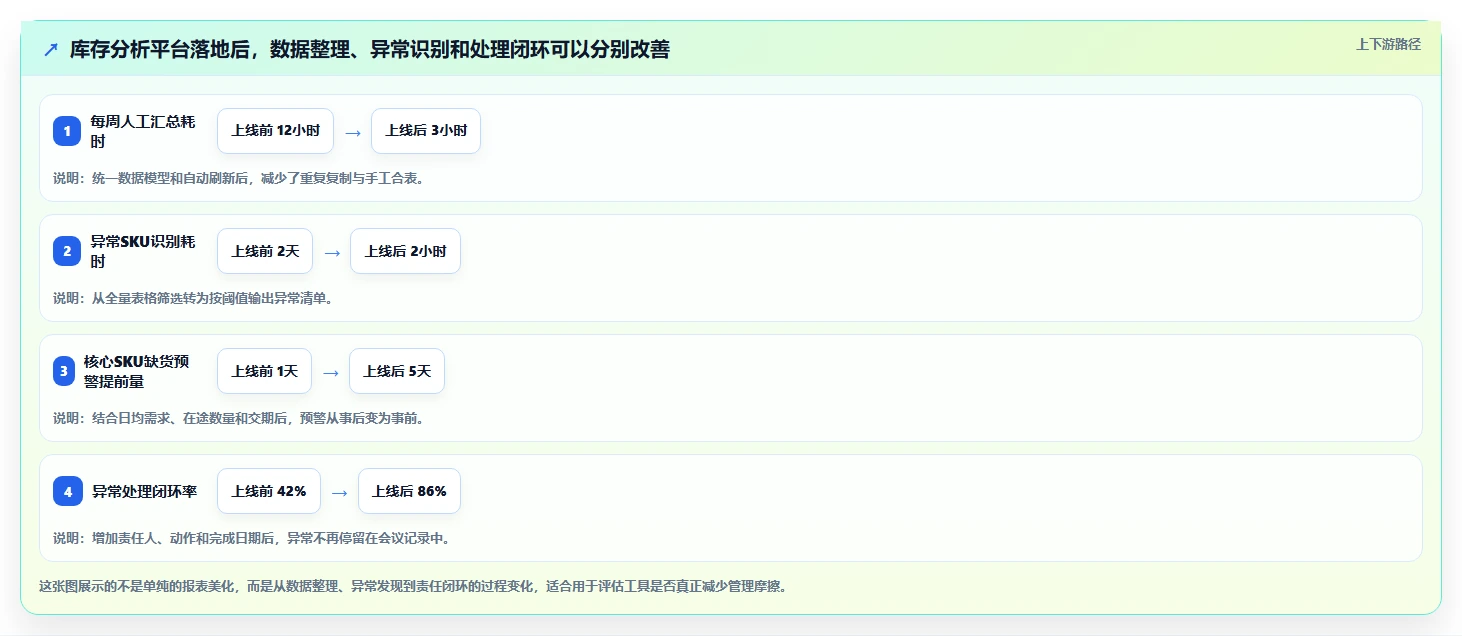The image size is (1462, 636).
Task: Click the arrow between 2天 and 2小时
Action: click(332, 252)
